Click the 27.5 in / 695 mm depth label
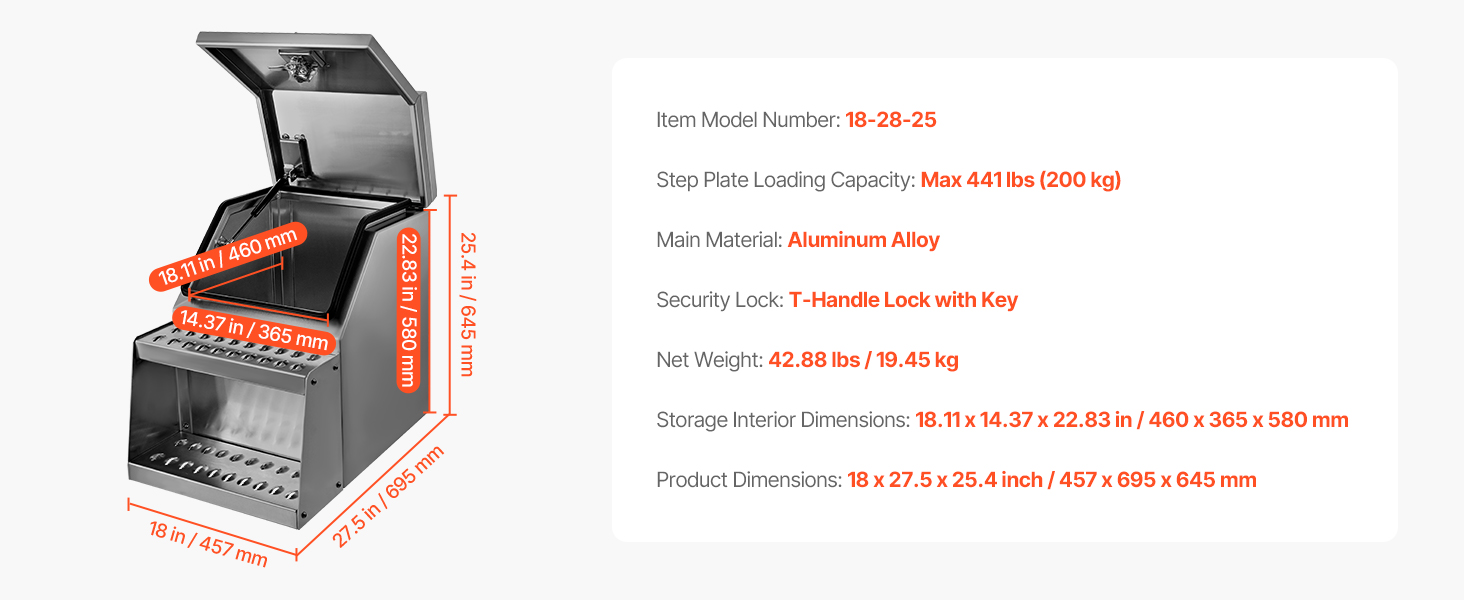Image resolution: width=1464 pixels, height=600 pixels. [x=388, y=497]
